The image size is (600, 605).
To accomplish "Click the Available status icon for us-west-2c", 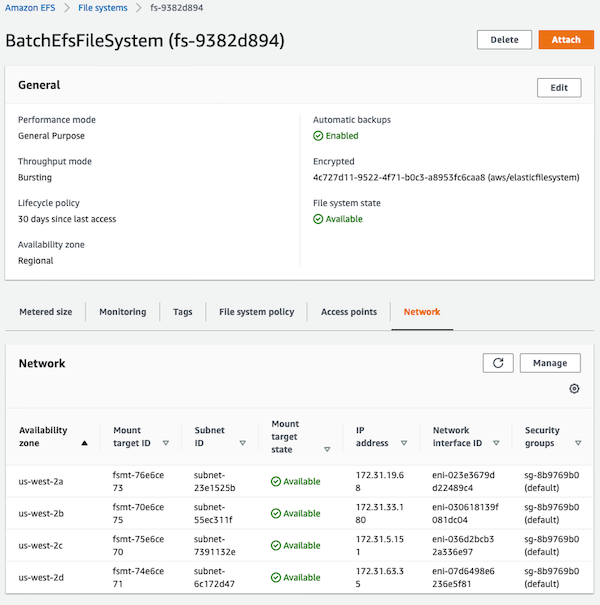I will coord(275,546).
